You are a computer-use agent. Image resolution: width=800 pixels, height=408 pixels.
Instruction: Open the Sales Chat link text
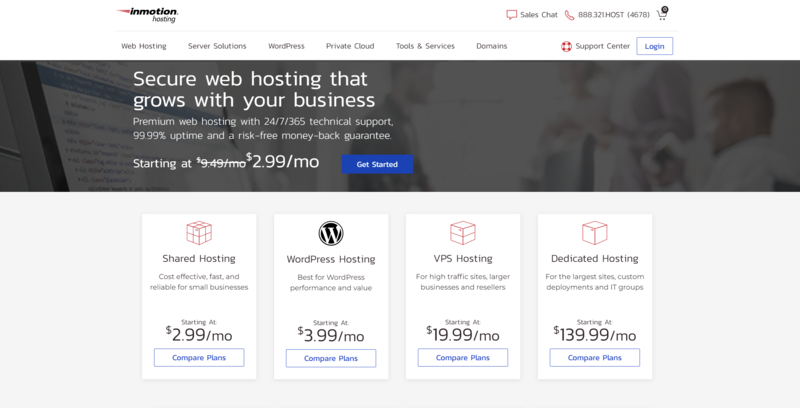(x=539, y=15)
